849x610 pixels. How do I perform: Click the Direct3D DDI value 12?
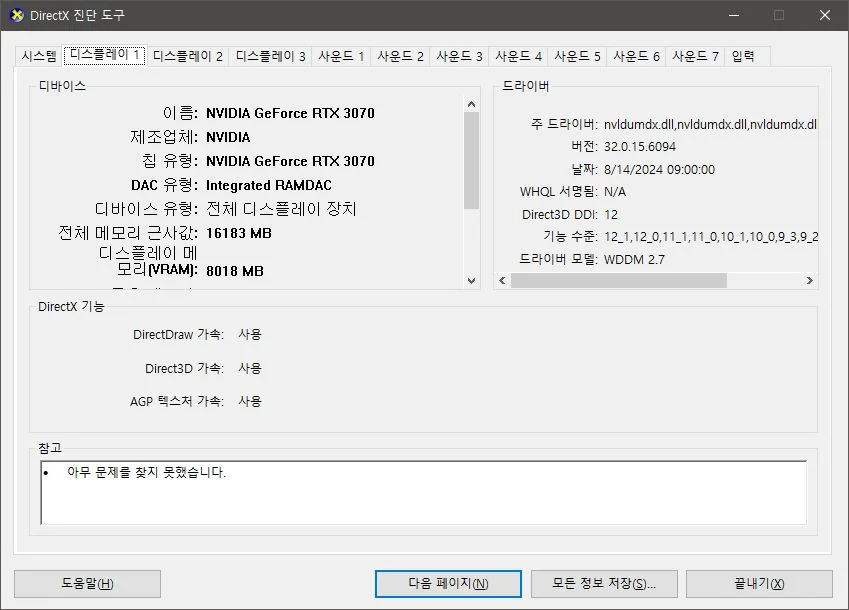tap(611, 214)
